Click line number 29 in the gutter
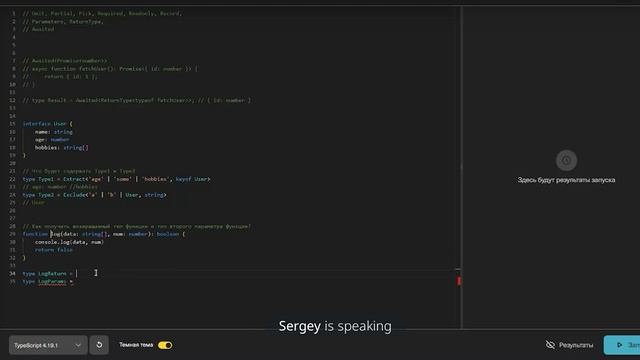640x360 pixels. (x=12, y=234)
